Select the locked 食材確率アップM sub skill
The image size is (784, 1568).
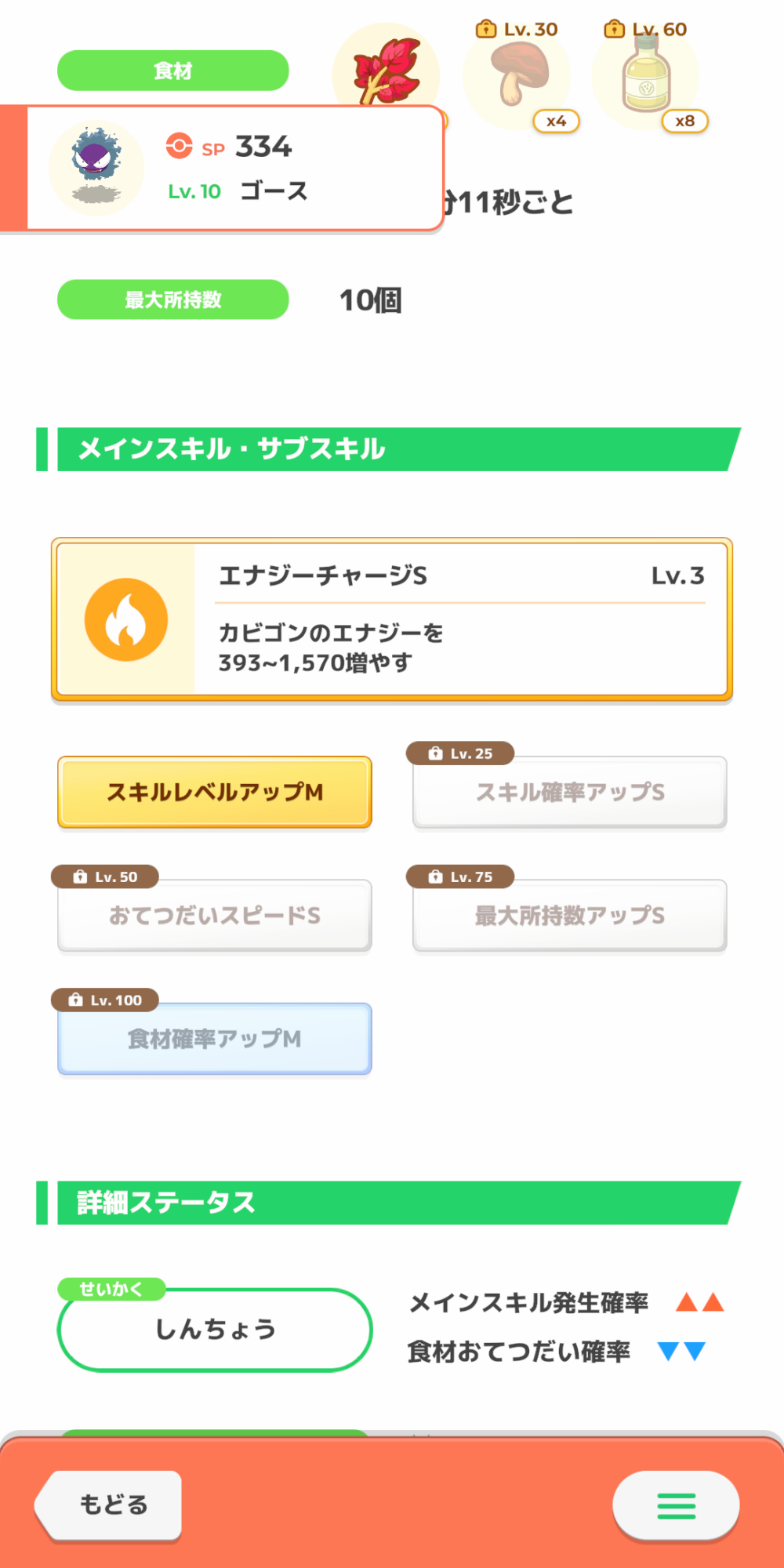coord(215,1039)
